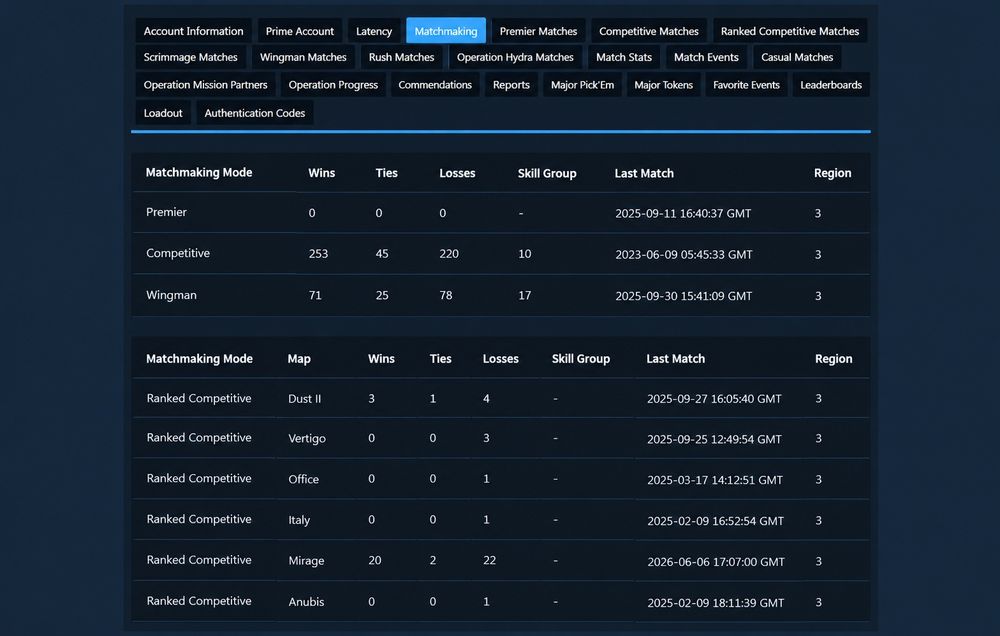The width and height of the screenshot is (1000, 636).
Task: Open Operation Mission Partners tab
Action: pos(205,84)
